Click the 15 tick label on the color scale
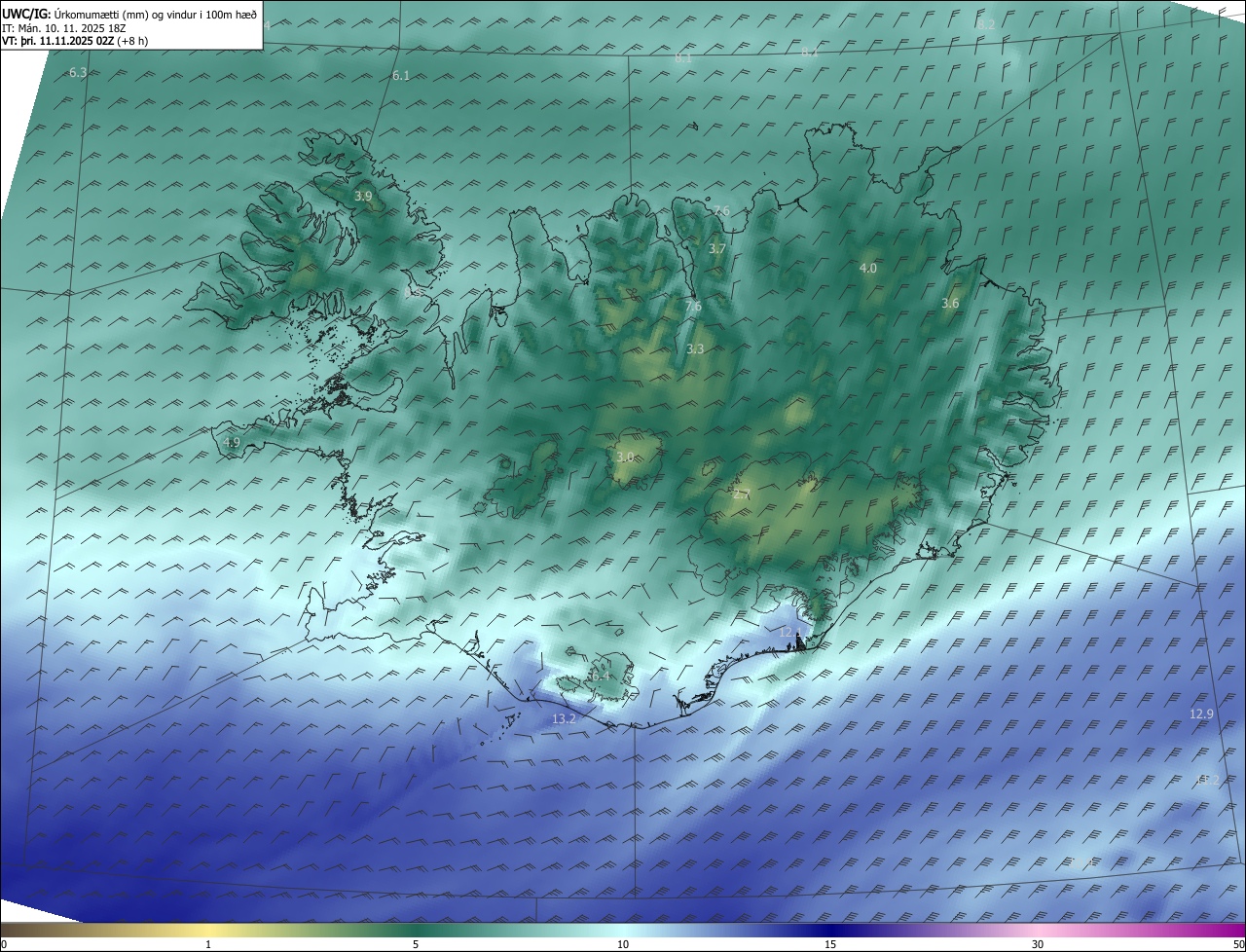The width and height of the screenshot is (1246, 952). click(x=830, y=945)
